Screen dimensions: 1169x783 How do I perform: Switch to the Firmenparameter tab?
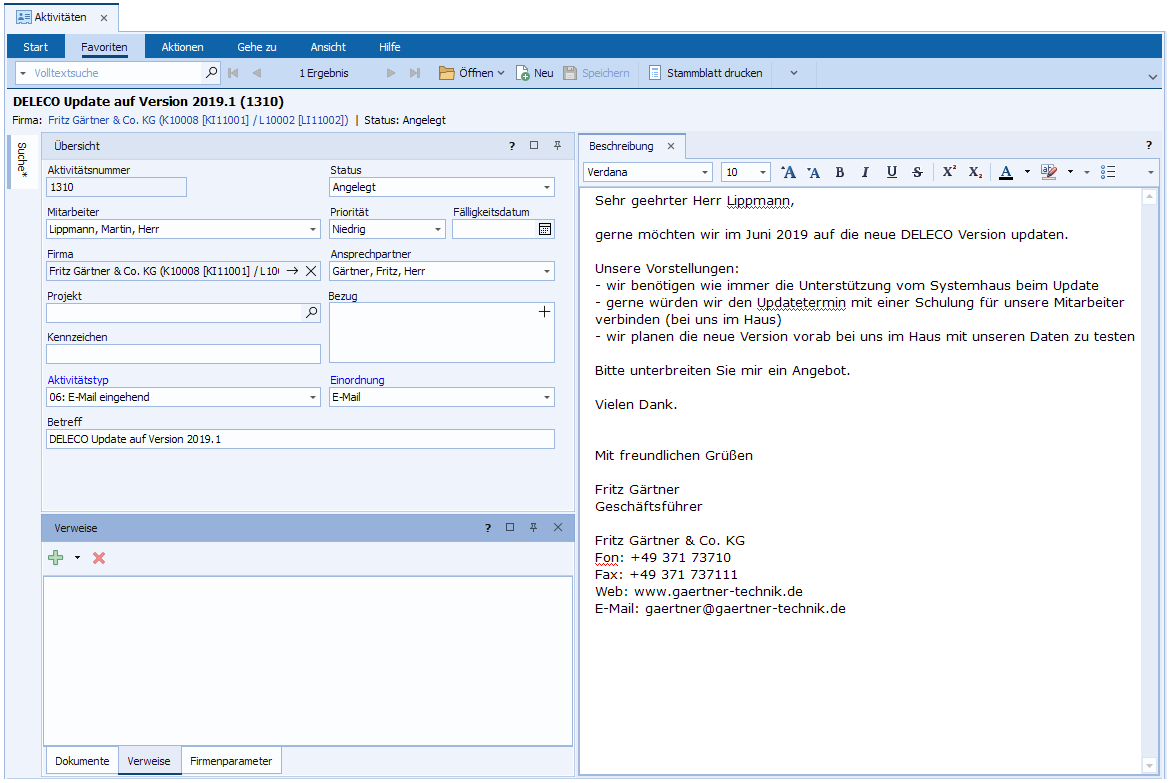tap(230, 761)
